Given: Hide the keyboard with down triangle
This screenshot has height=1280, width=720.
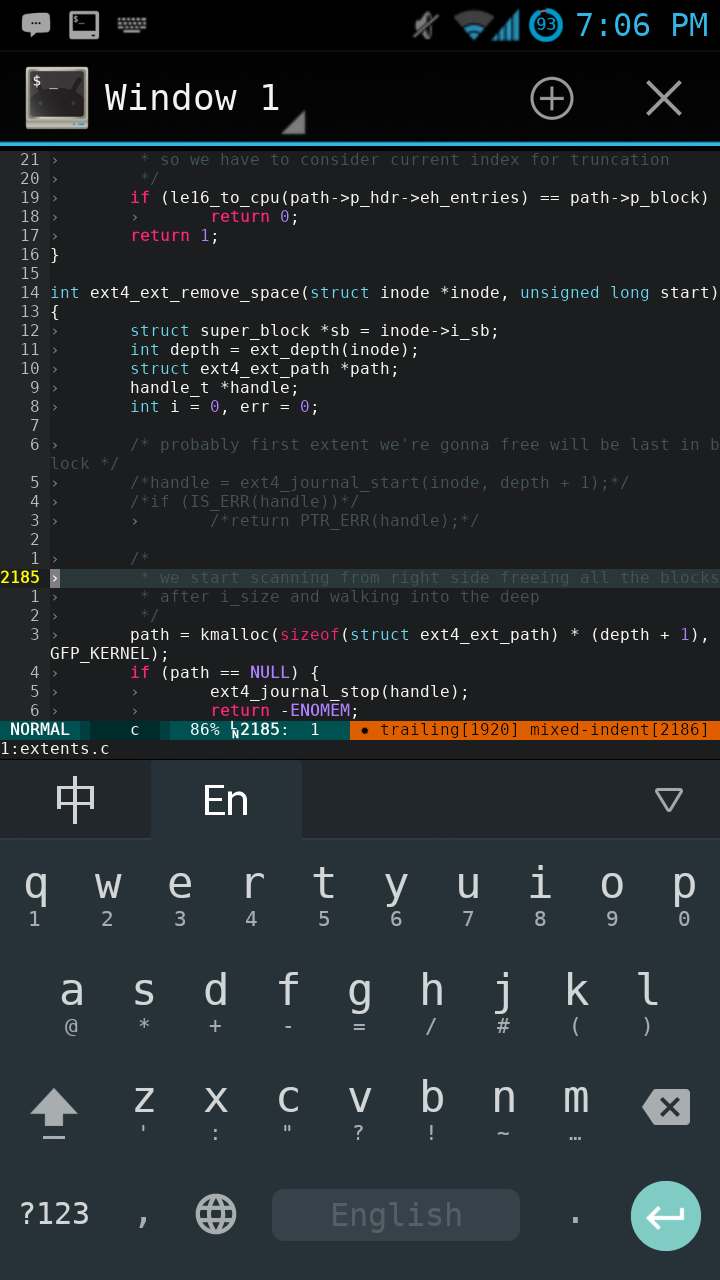Looking at the screenshot, I should [x=668, y=800].
